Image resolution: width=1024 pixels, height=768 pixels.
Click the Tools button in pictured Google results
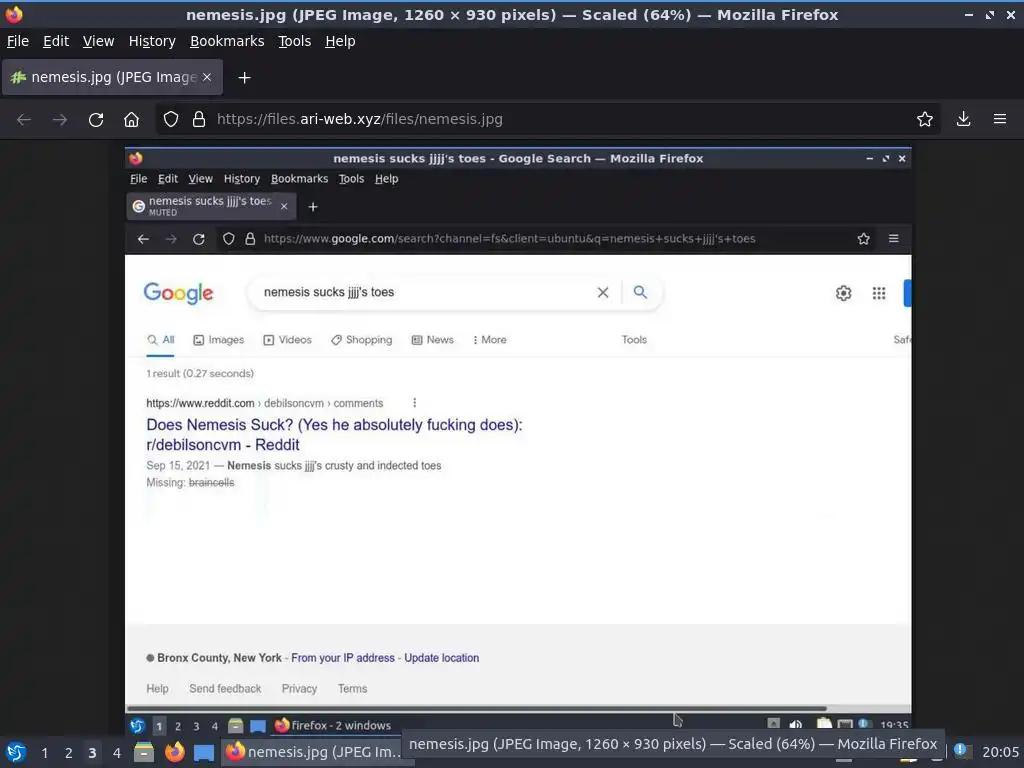click(634, 340)
